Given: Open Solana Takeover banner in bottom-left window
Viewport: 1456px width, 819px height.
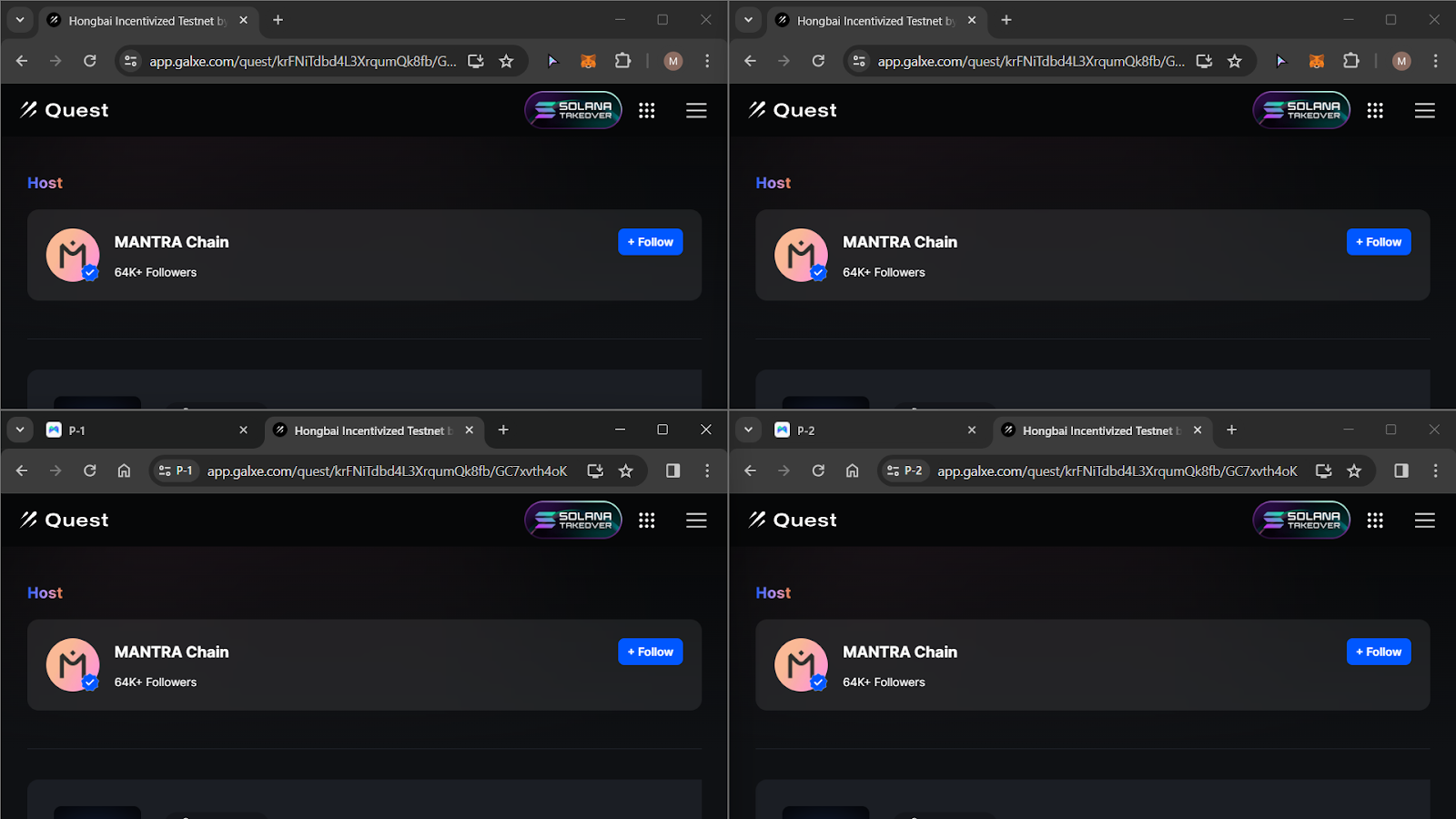Looking at the screenshot, I should click(573, 520).
